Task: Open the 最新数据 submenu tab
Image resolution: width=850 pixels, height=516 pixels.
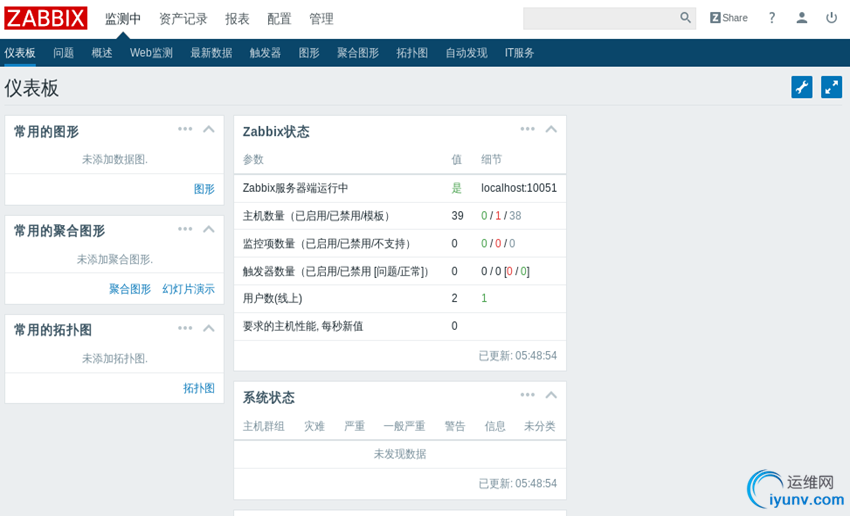Action: click(x=211, y=53)
